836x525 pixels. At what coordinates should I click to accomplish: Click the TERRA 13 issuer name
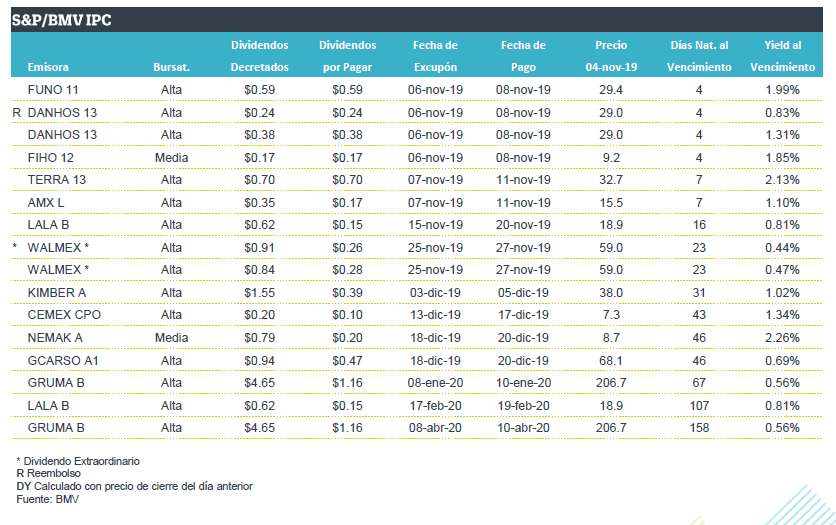(57, 180)
